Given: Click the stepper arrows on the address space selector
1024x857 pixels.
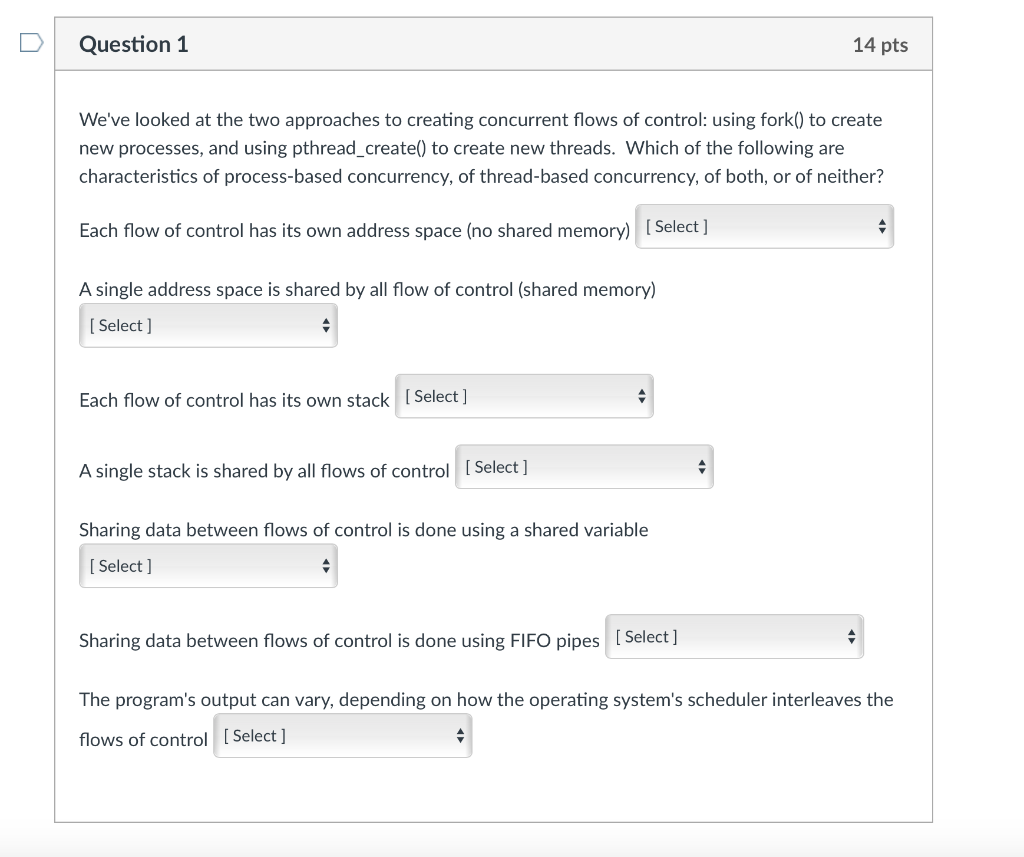Looking at the screenshot, I should click(881, 226).
